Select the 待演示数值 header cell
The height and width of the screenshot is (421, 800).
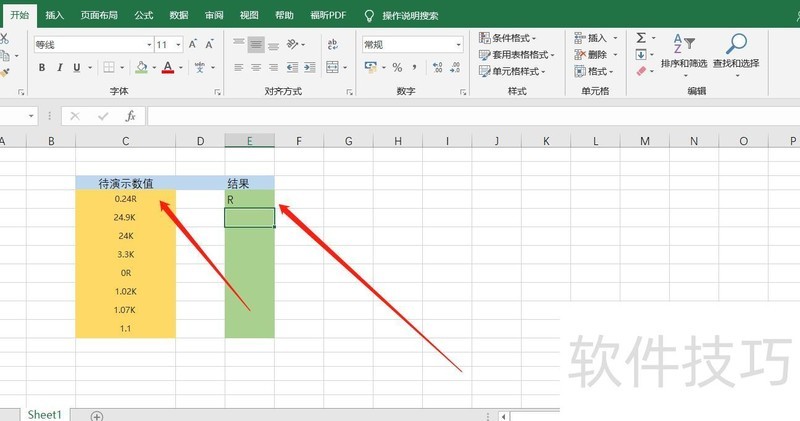pyautogui.click(x=126, y=183)
